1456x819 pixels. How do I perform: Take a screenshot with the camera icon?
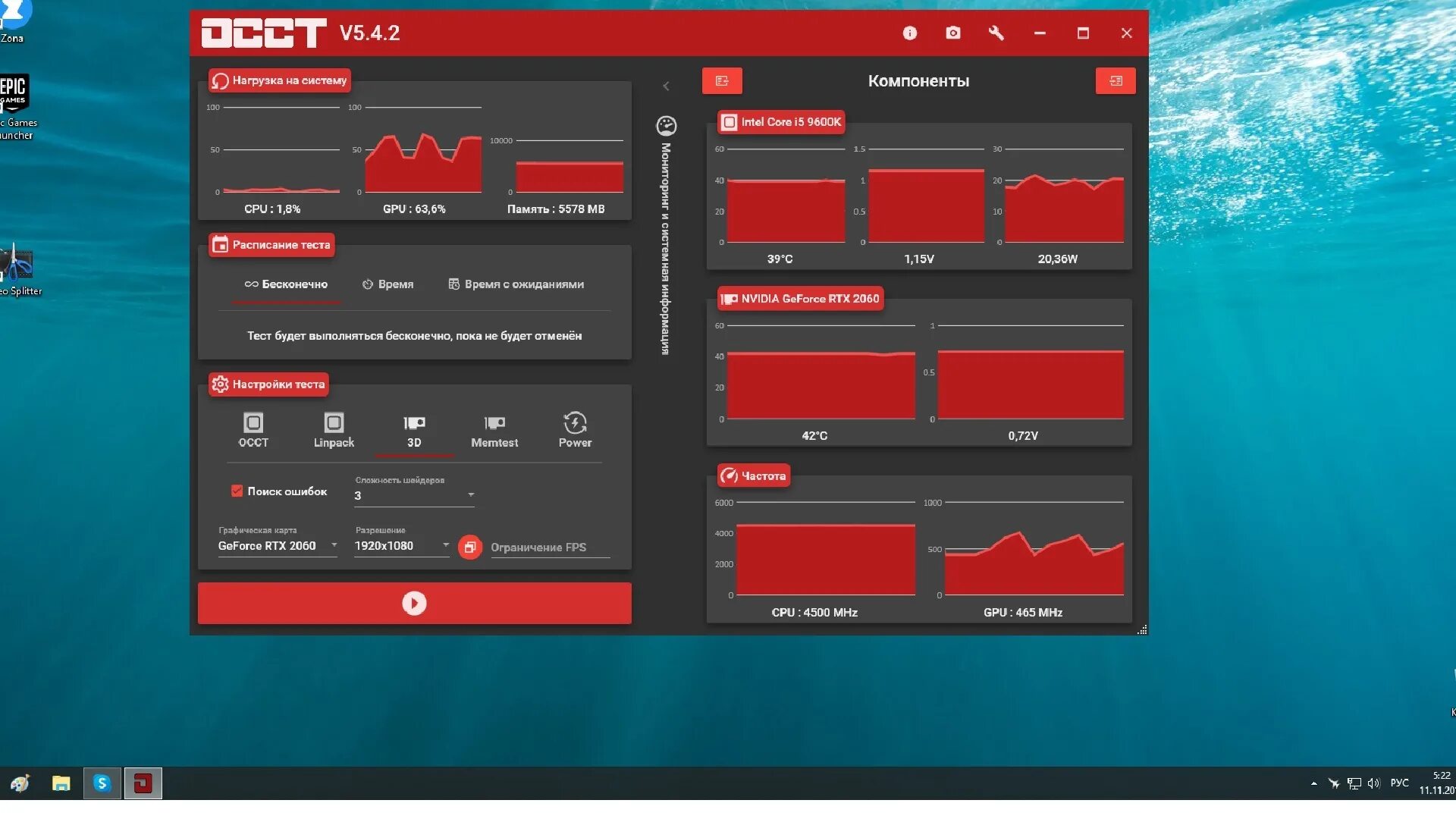952,33
